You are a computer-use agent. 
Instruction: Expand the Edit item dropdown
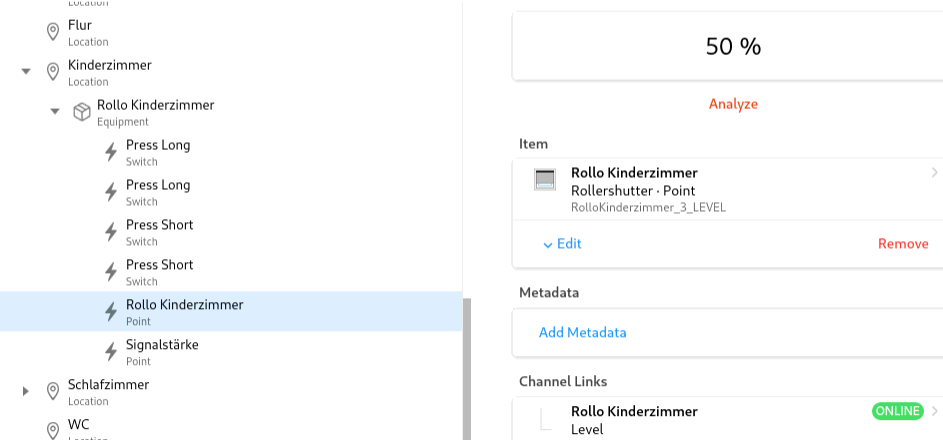(562, 244)
